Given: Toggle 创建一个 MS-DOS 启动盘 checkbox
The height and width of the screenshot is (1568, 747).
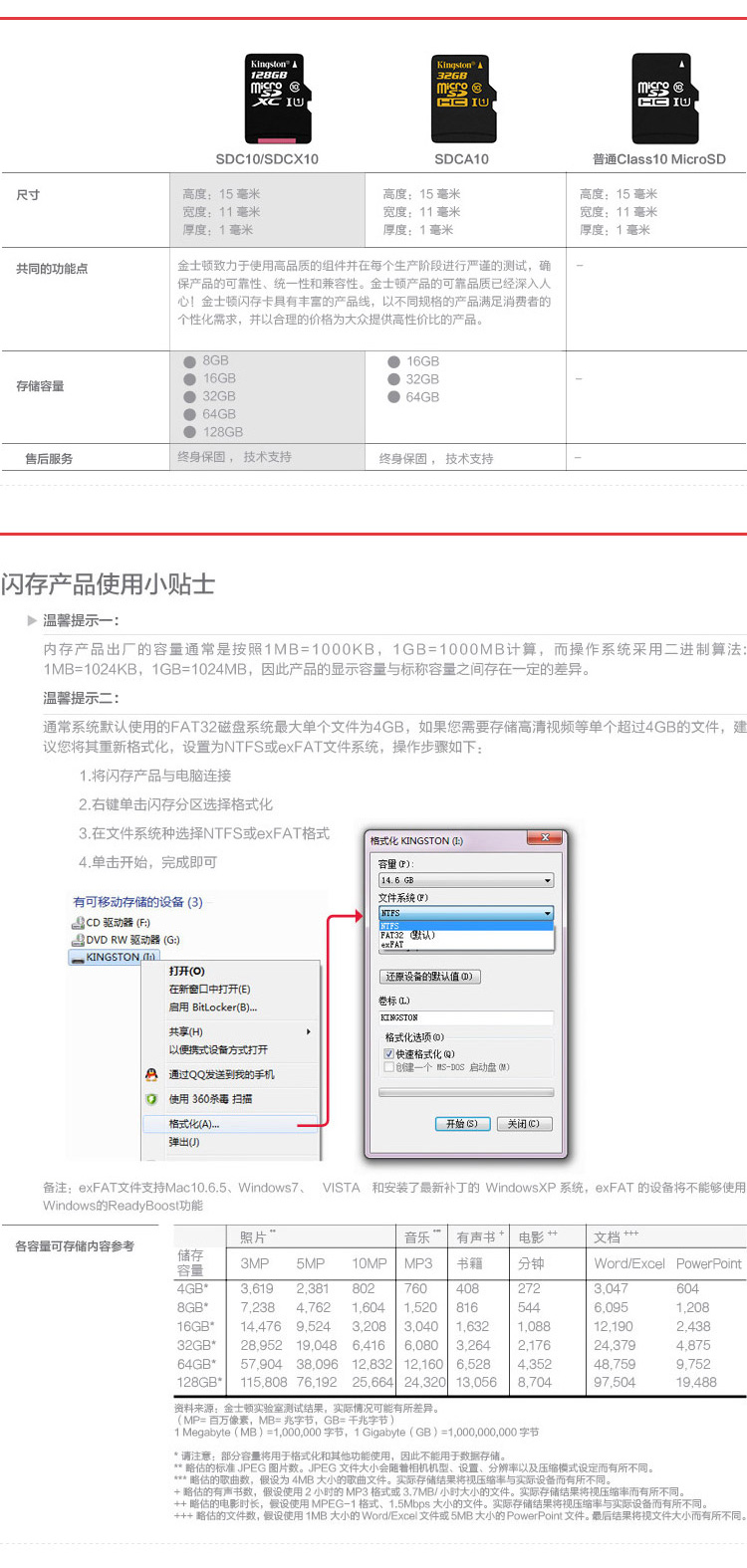Looking at the screenshot, I should 389,1067.
